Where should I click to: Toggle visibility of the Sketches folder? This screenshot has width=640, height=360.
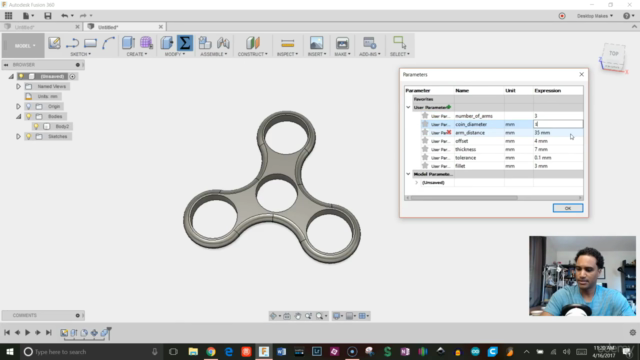pos(29,136)
